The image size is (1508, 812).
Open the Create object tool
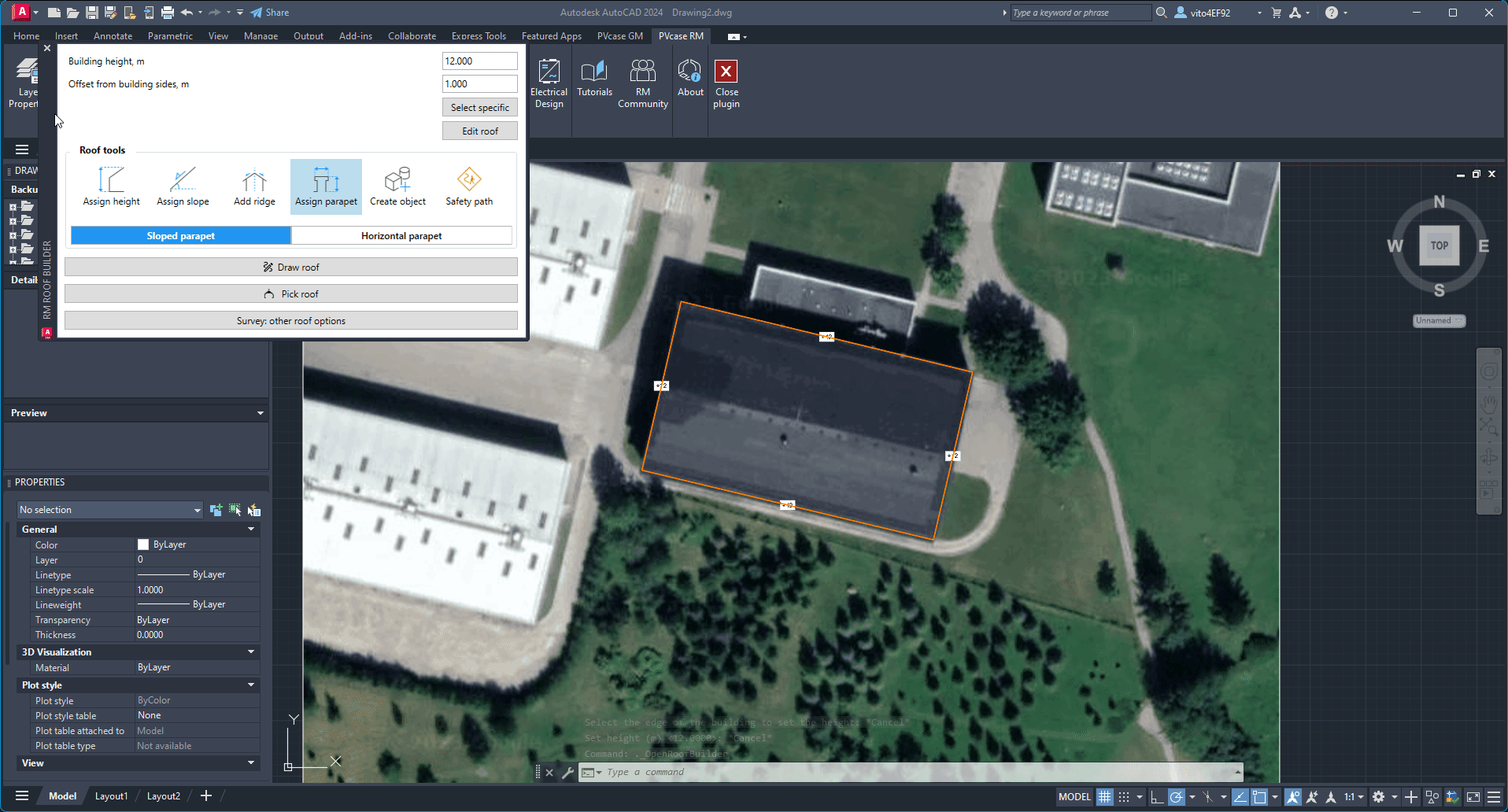397,186
